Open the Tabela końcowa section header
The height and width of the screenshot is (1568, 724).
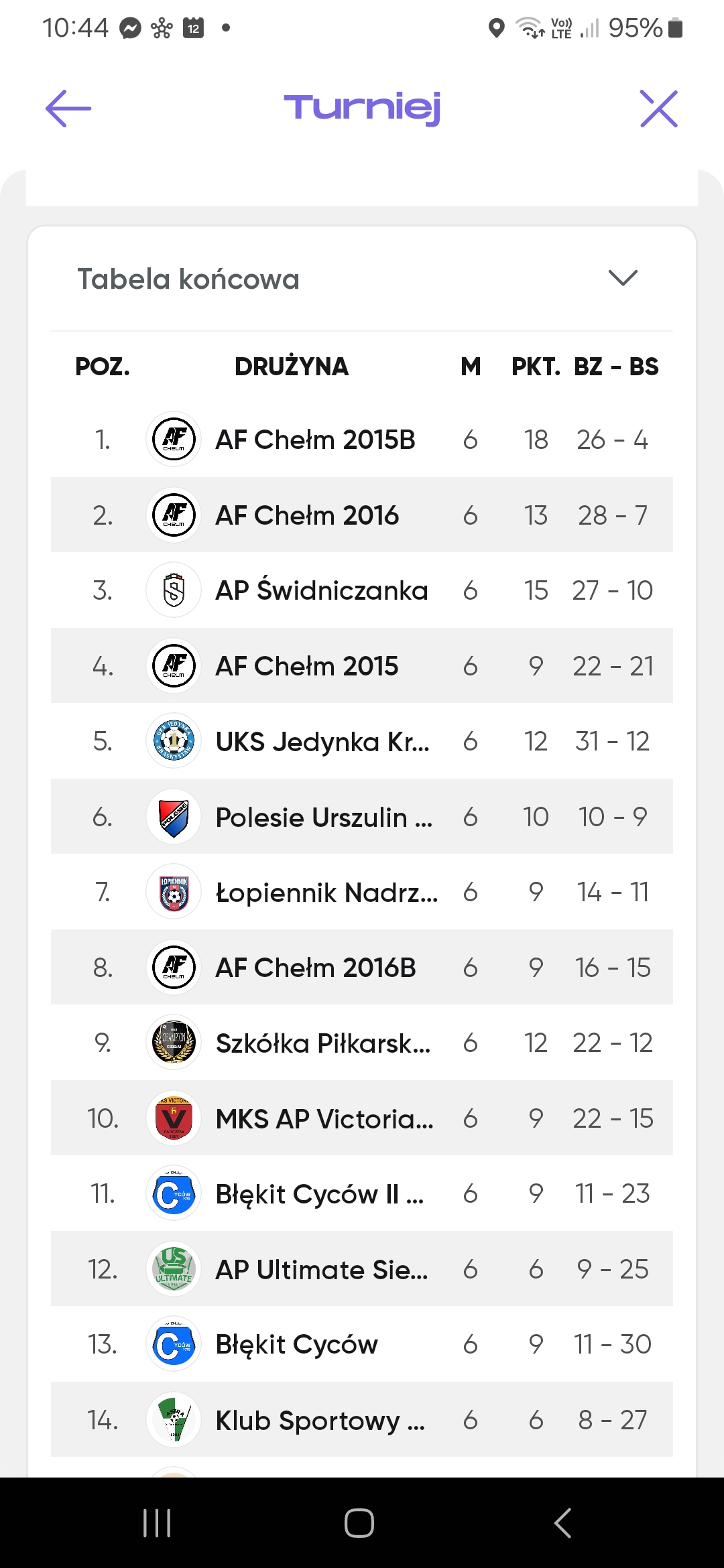tap(362, 279)
